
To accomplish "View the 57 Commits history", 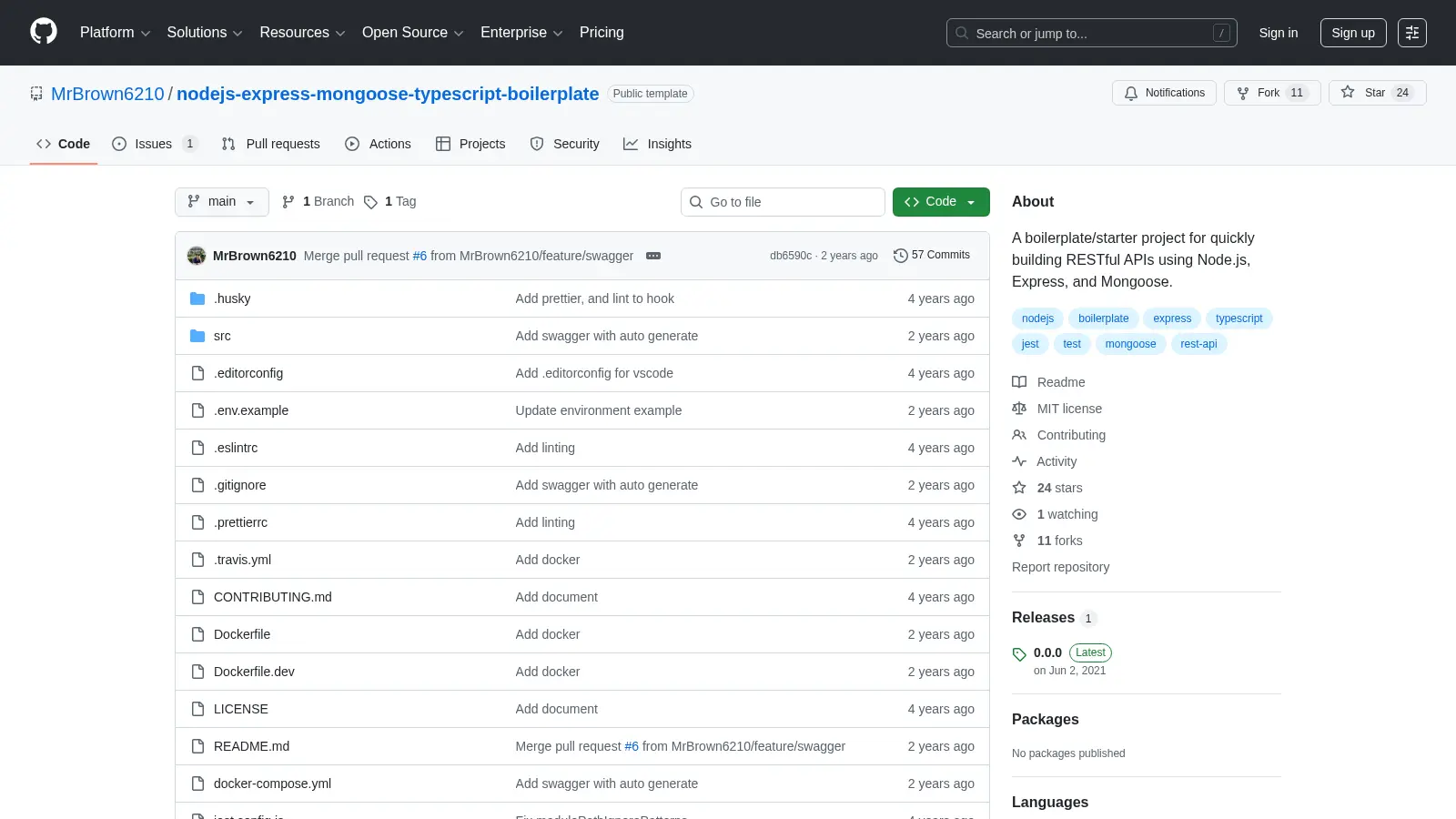I will [x=932, y=256].
